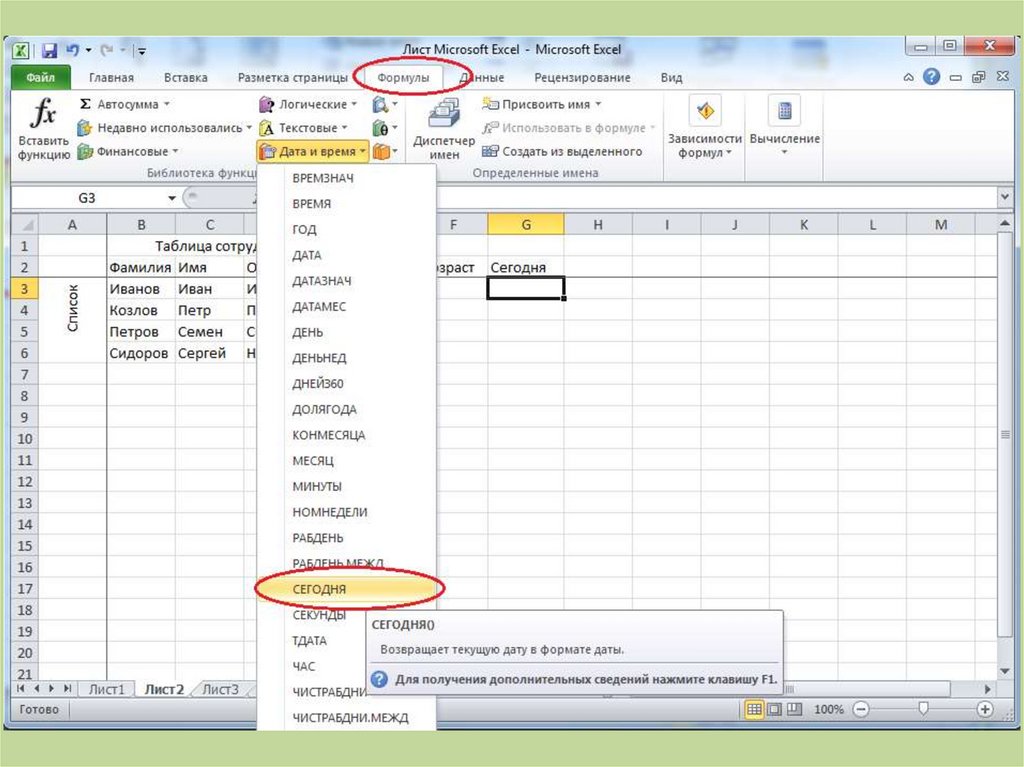
Task: Click the Help question mark icon
Action: (x=931, y=77)
